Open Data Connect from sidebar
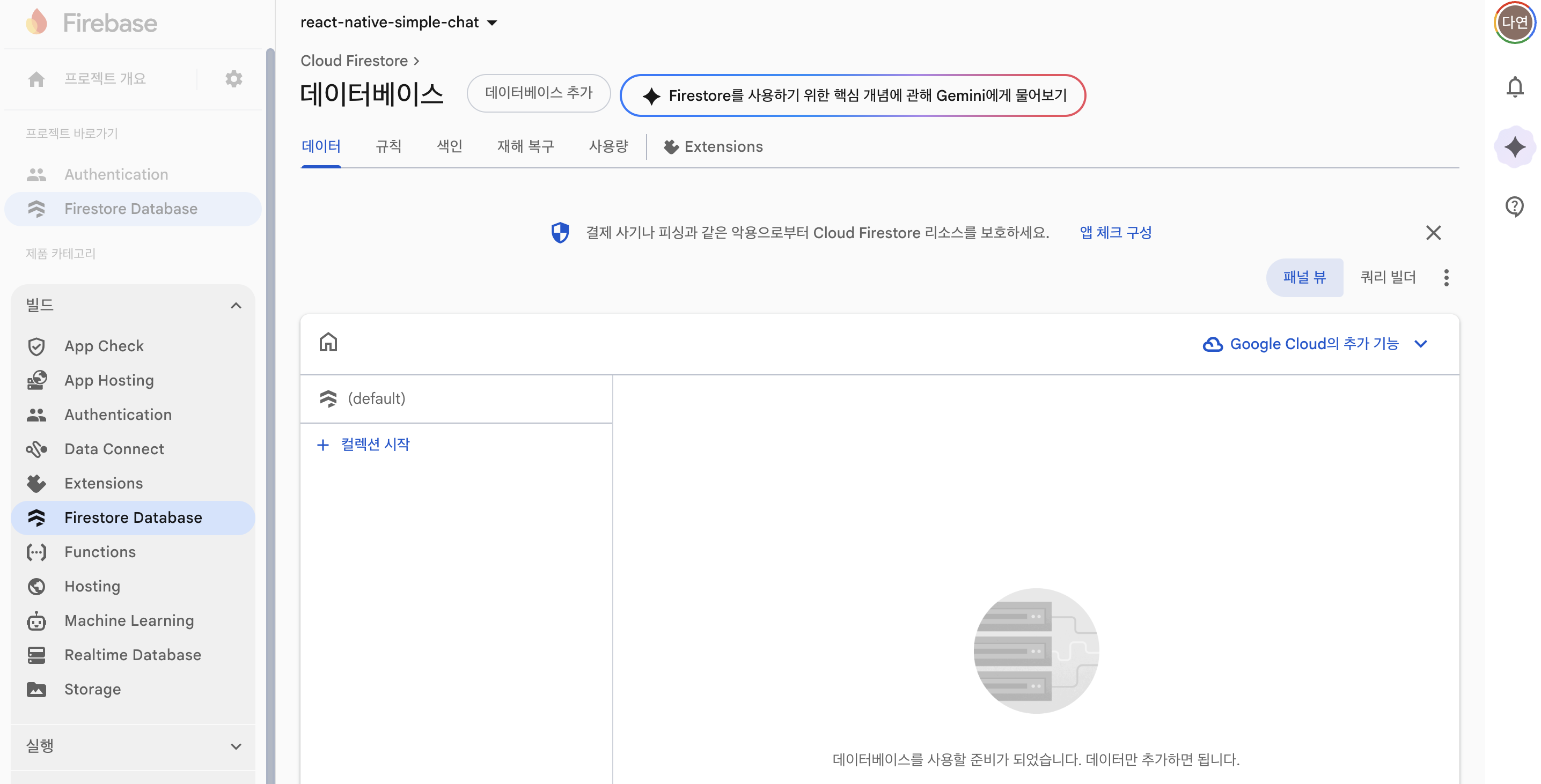 tap(114, 448)
